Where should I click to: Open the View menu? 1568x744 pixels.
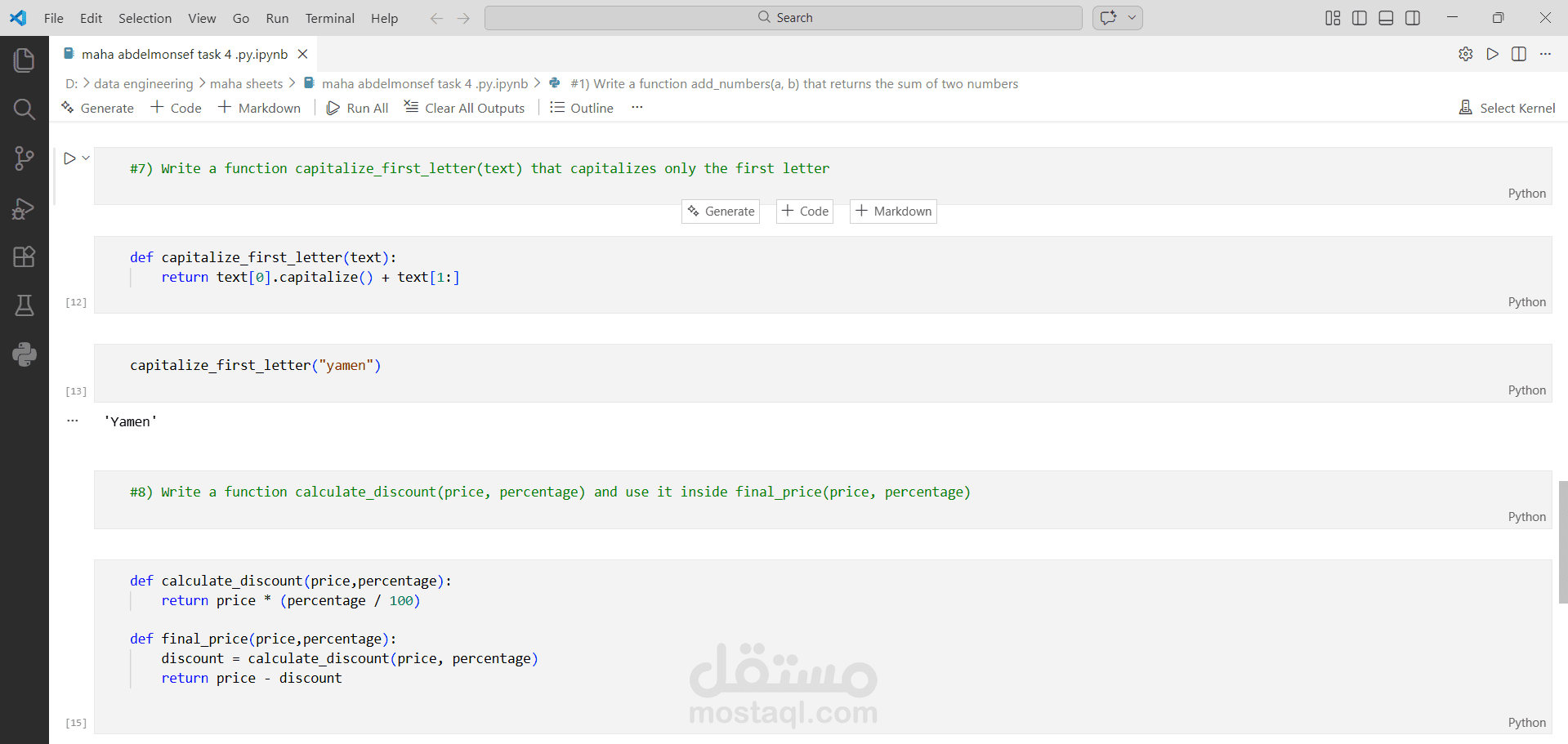click(x=202, y=18)
